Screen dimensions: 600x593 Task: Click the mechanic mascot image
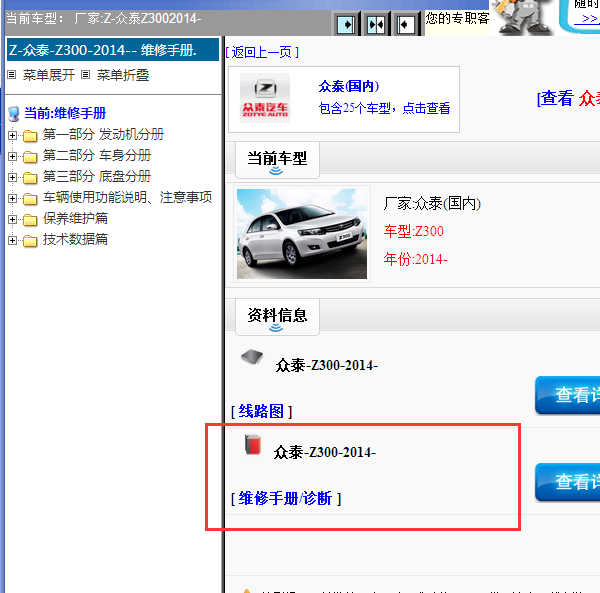tap(523, 18)
